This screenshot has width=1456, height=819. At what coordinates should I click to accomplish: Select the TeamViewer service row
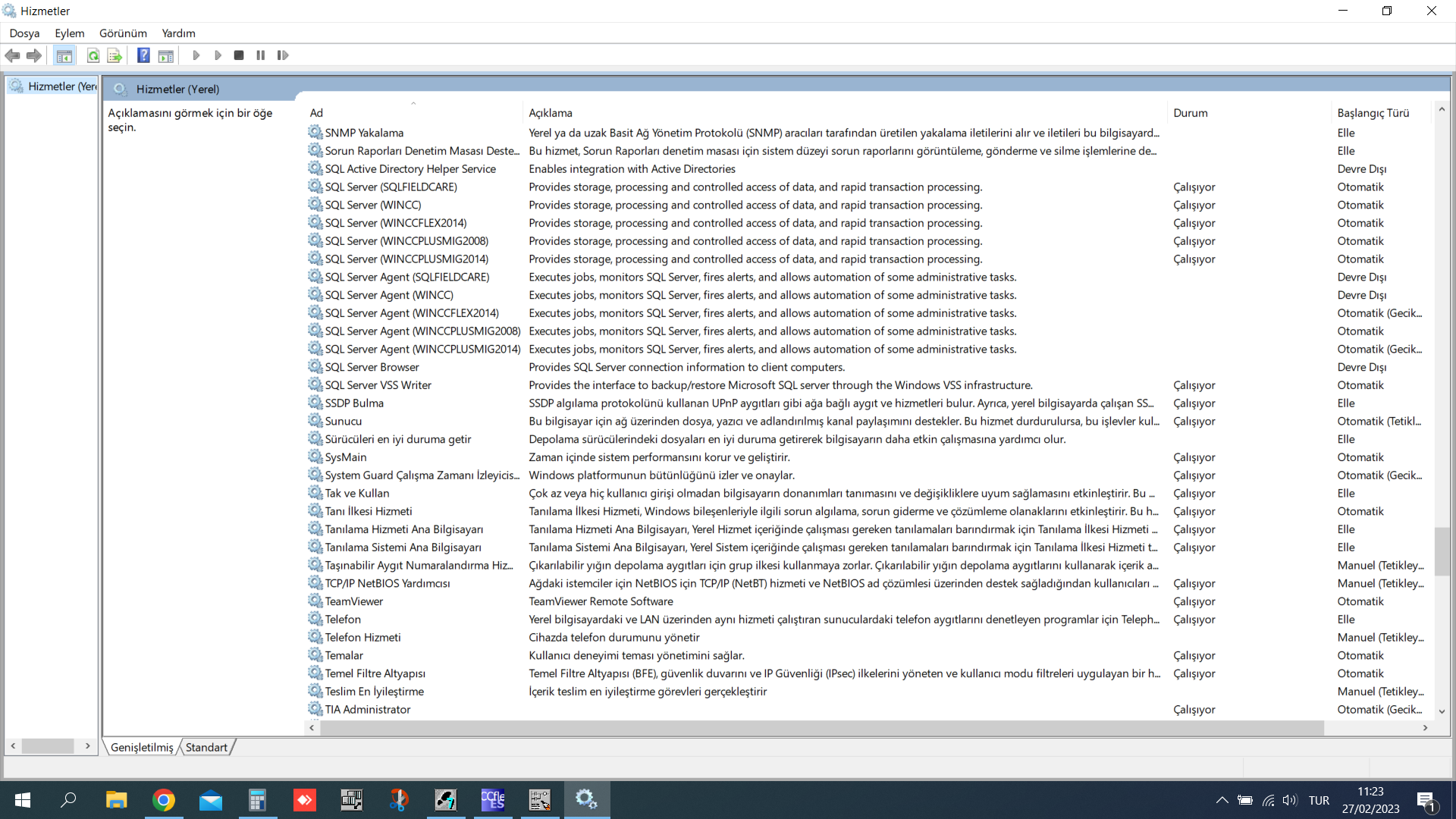(354, 601)
